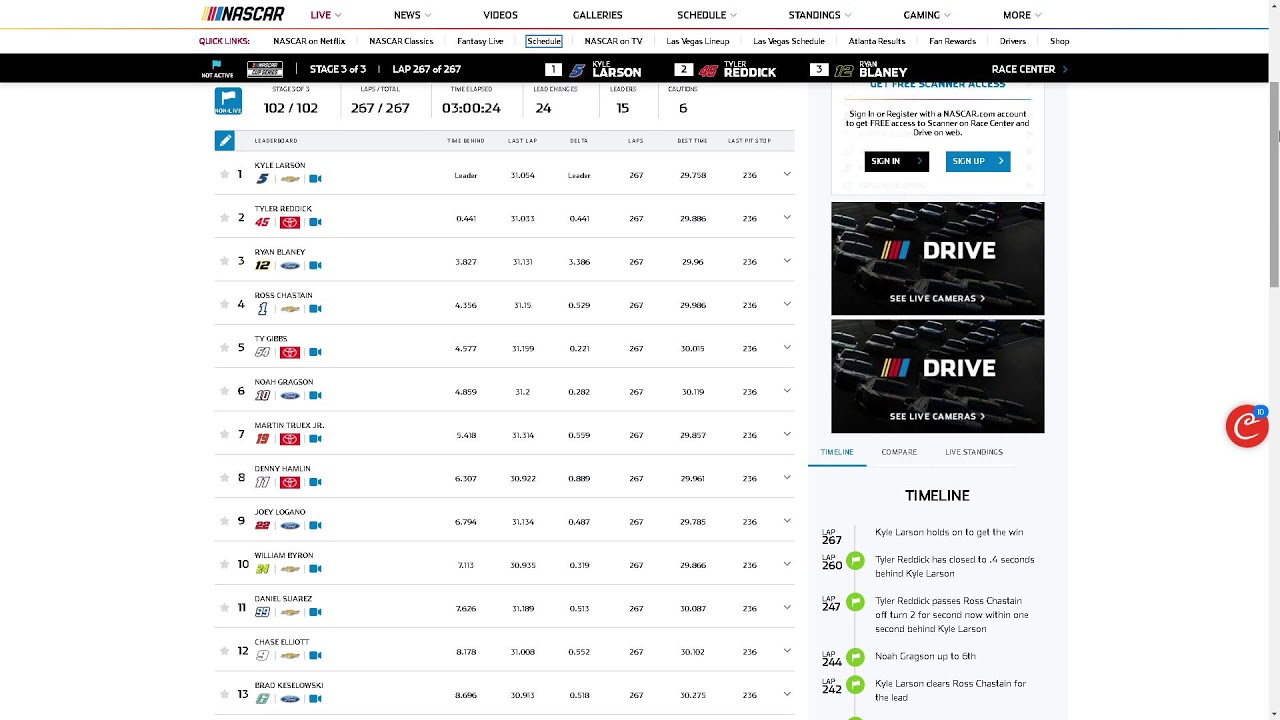Favorite Tyler Reddick with the star

(224, 217)
